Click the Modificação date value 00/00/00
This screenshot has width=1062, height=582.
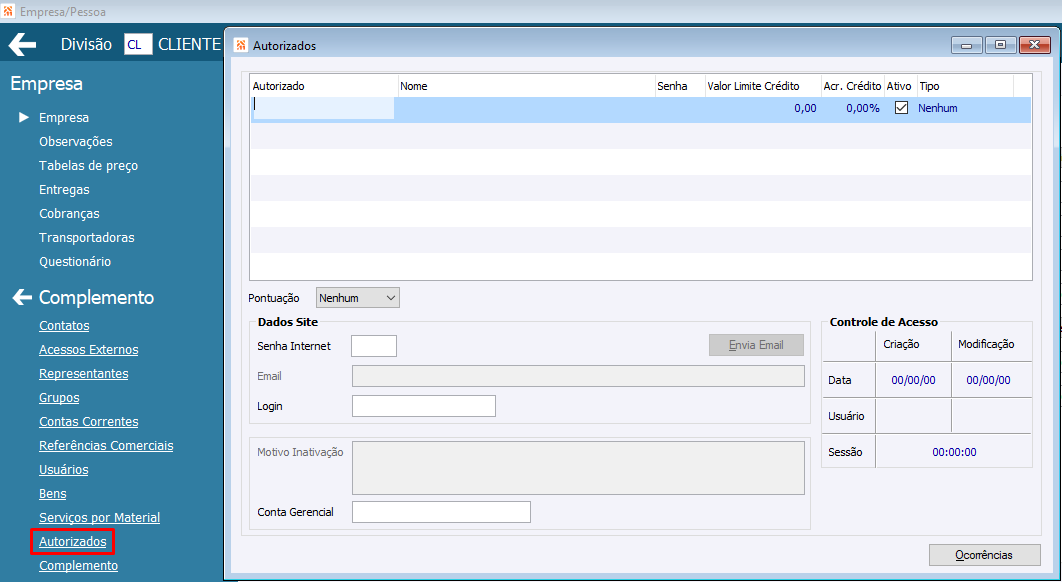tap(988, 380)
